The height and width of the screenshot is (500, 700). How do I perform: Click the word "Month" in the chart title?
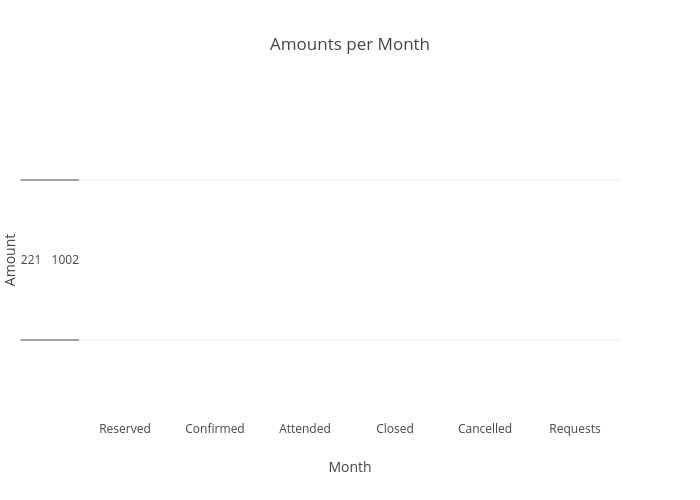coord(403,44)
